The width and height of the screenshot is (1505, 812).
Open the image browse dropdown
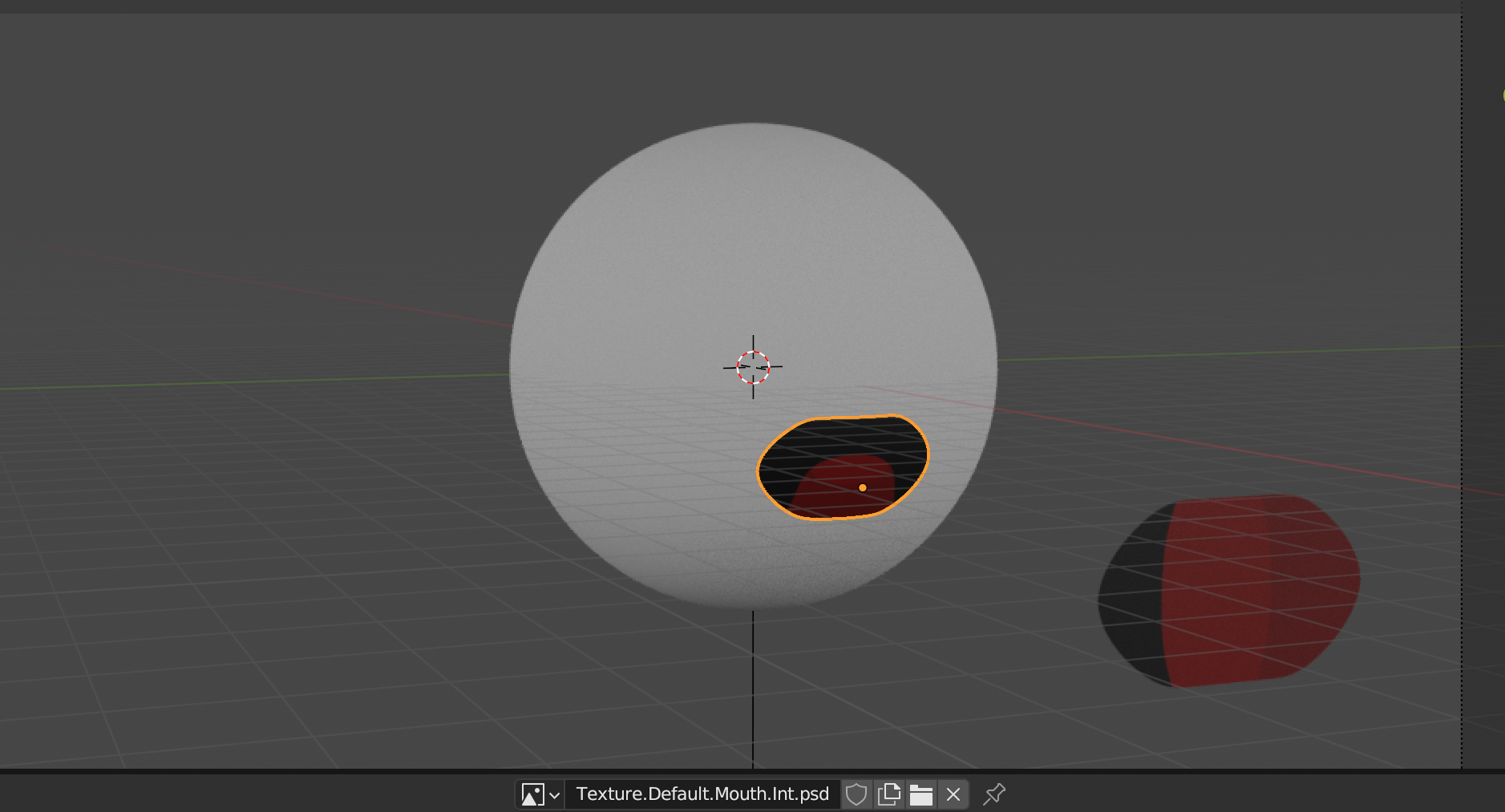pos(540,794)
